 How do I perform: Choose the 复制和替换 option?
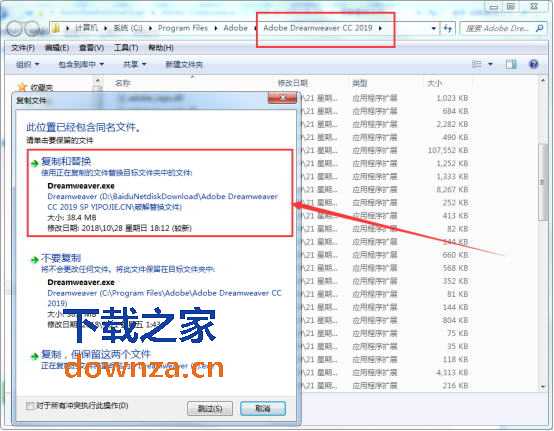click(x=160, y=193)
